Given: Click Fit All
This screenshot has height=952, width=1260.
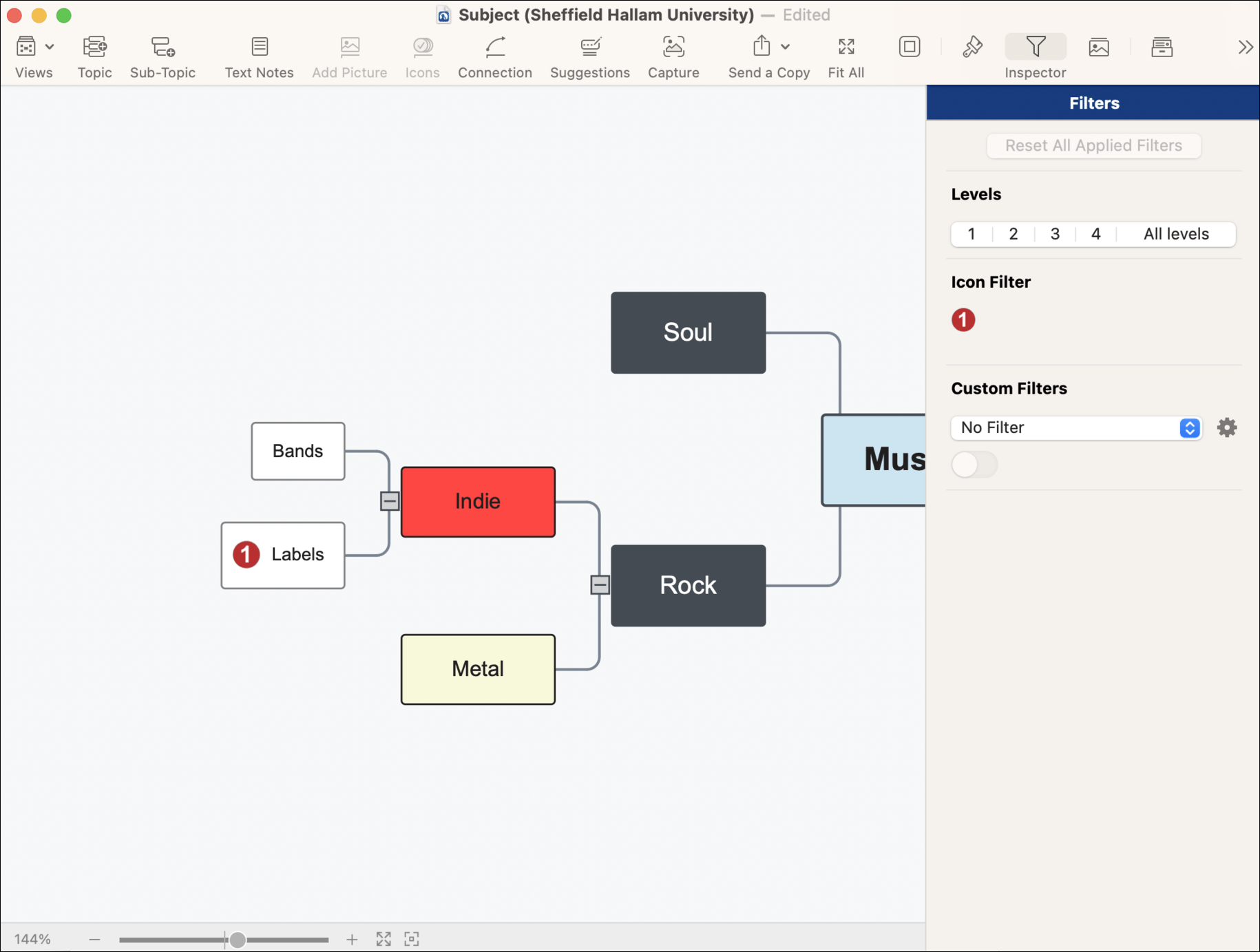Looking at the screenshot, I should (846, 55).
